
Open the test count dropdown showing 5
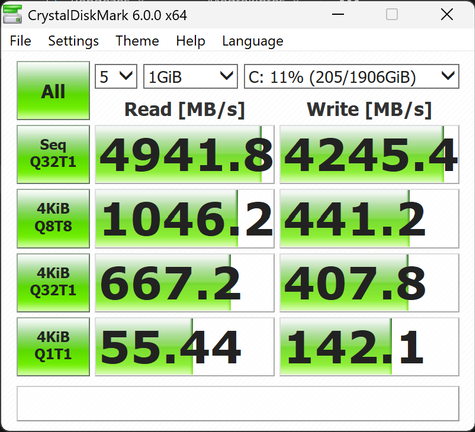point(116,77)
